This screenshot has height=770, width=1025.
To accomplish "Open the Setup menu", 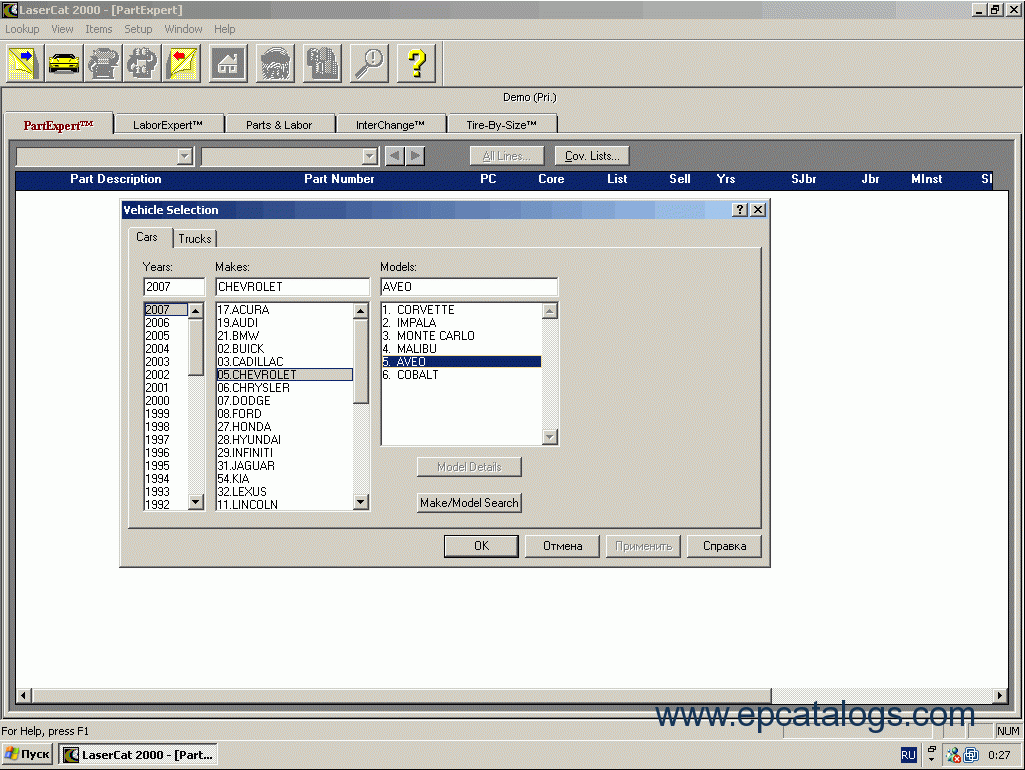I will [x=138, y=29].
